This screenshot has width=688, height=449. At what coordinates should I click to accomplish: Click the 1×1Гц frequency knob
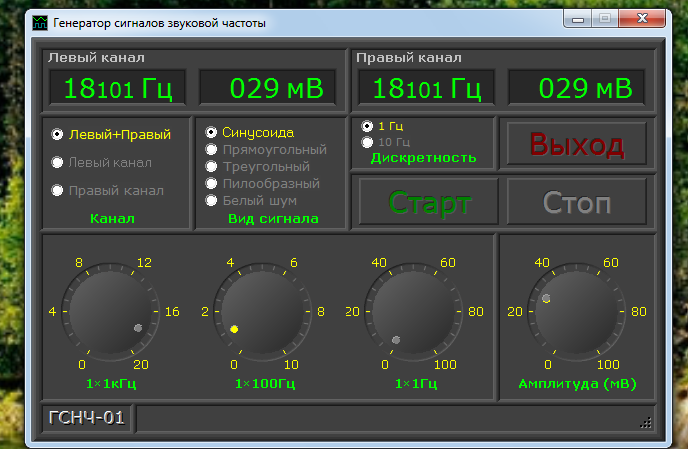[411, 311]
